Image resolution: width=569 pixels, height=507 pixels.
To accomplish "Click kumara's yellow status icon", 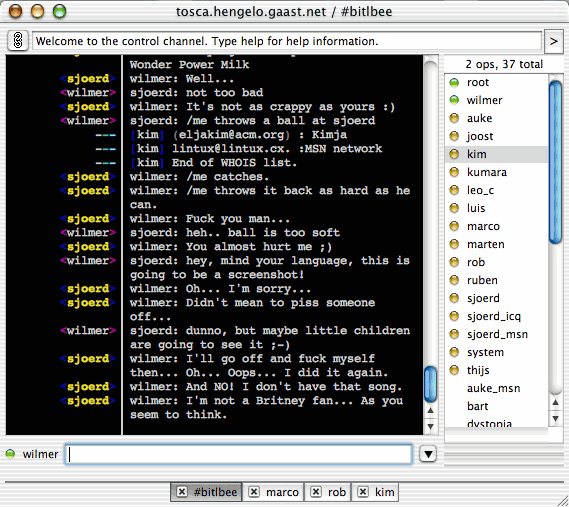I will 454,172.
